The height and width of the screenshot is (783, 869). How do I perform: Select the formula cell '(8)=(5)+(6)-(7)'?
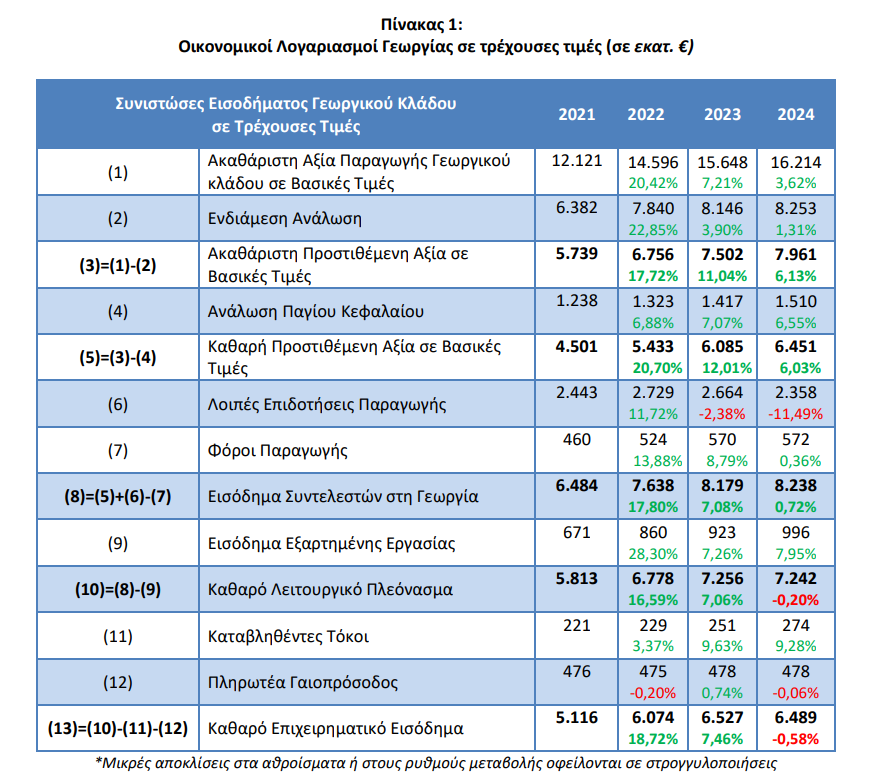click(x=118, y=496)
